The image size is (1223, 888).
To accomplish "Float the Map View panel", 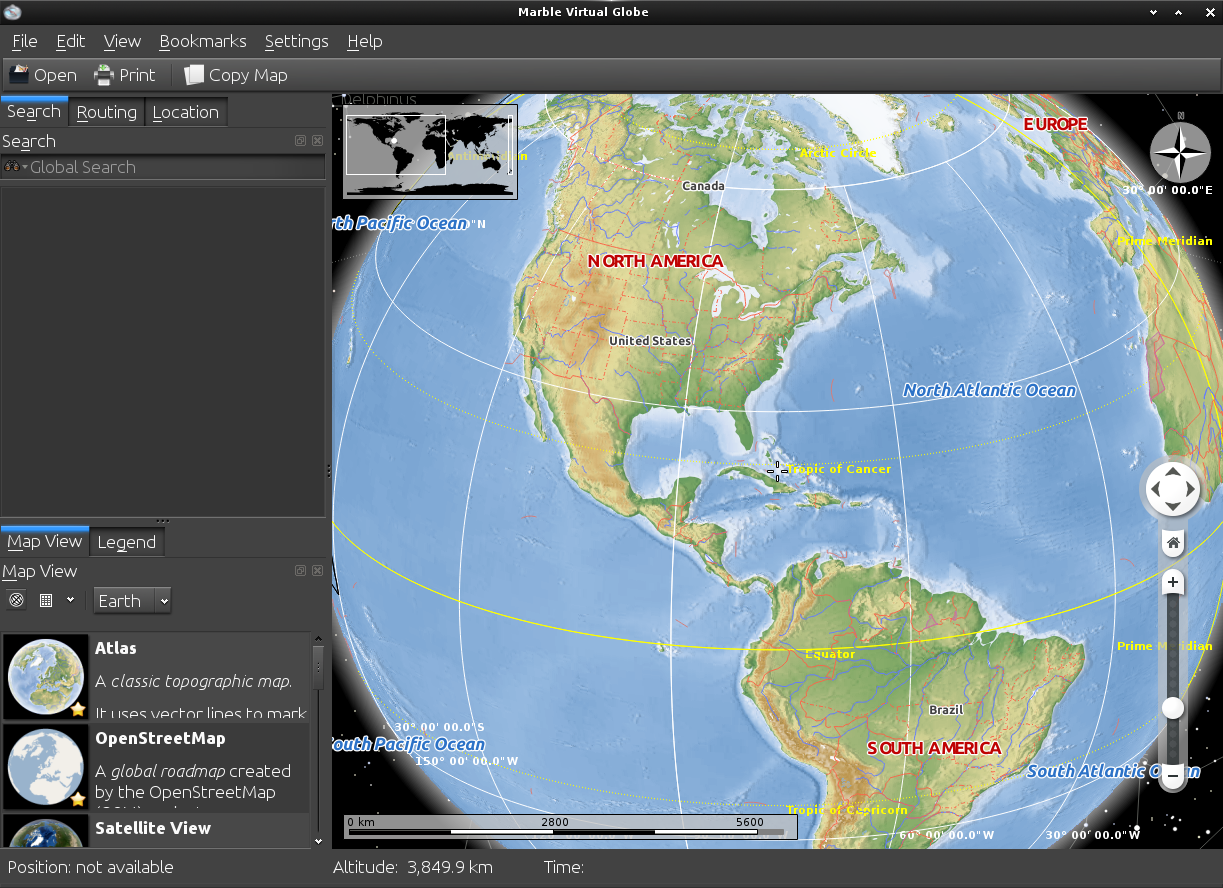I will (x=300, y=571).
